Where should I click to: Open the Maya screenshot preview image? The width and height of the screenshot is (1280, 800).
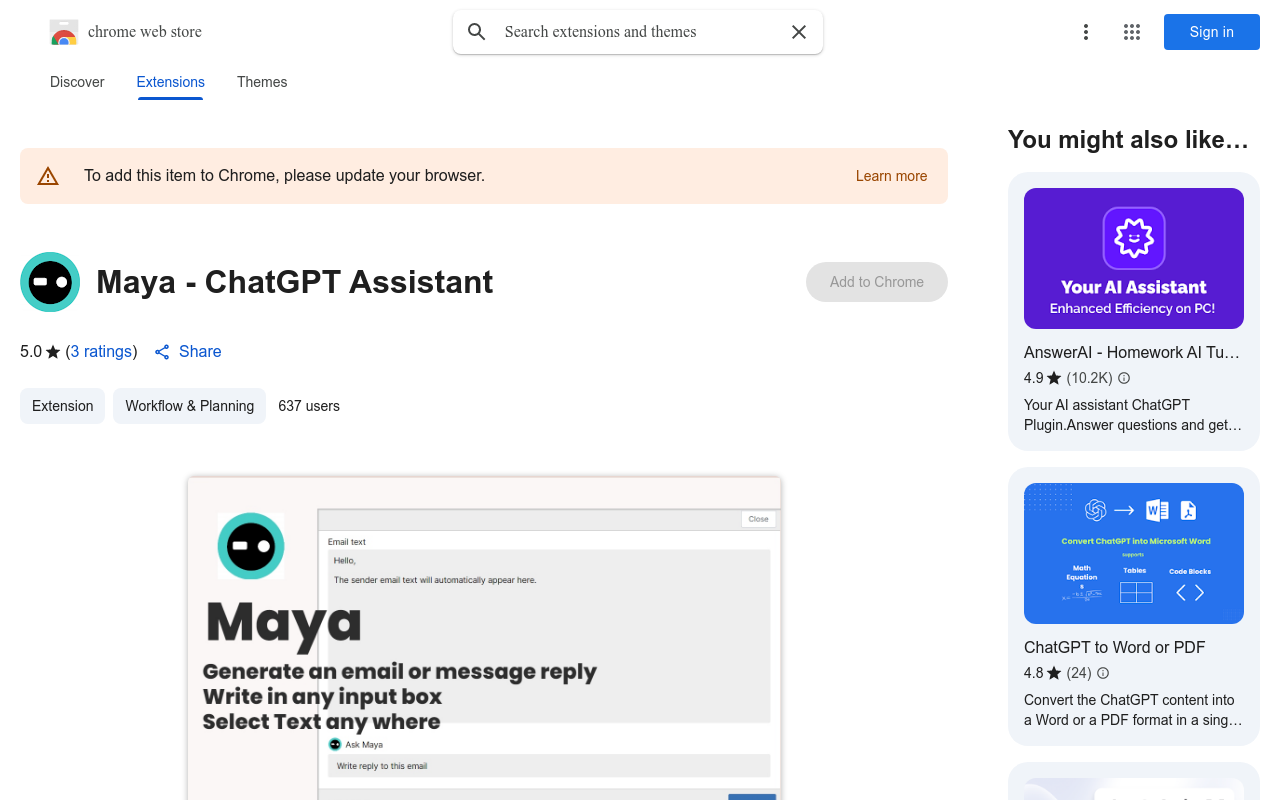pyautogui.click(x=484, y=638)
